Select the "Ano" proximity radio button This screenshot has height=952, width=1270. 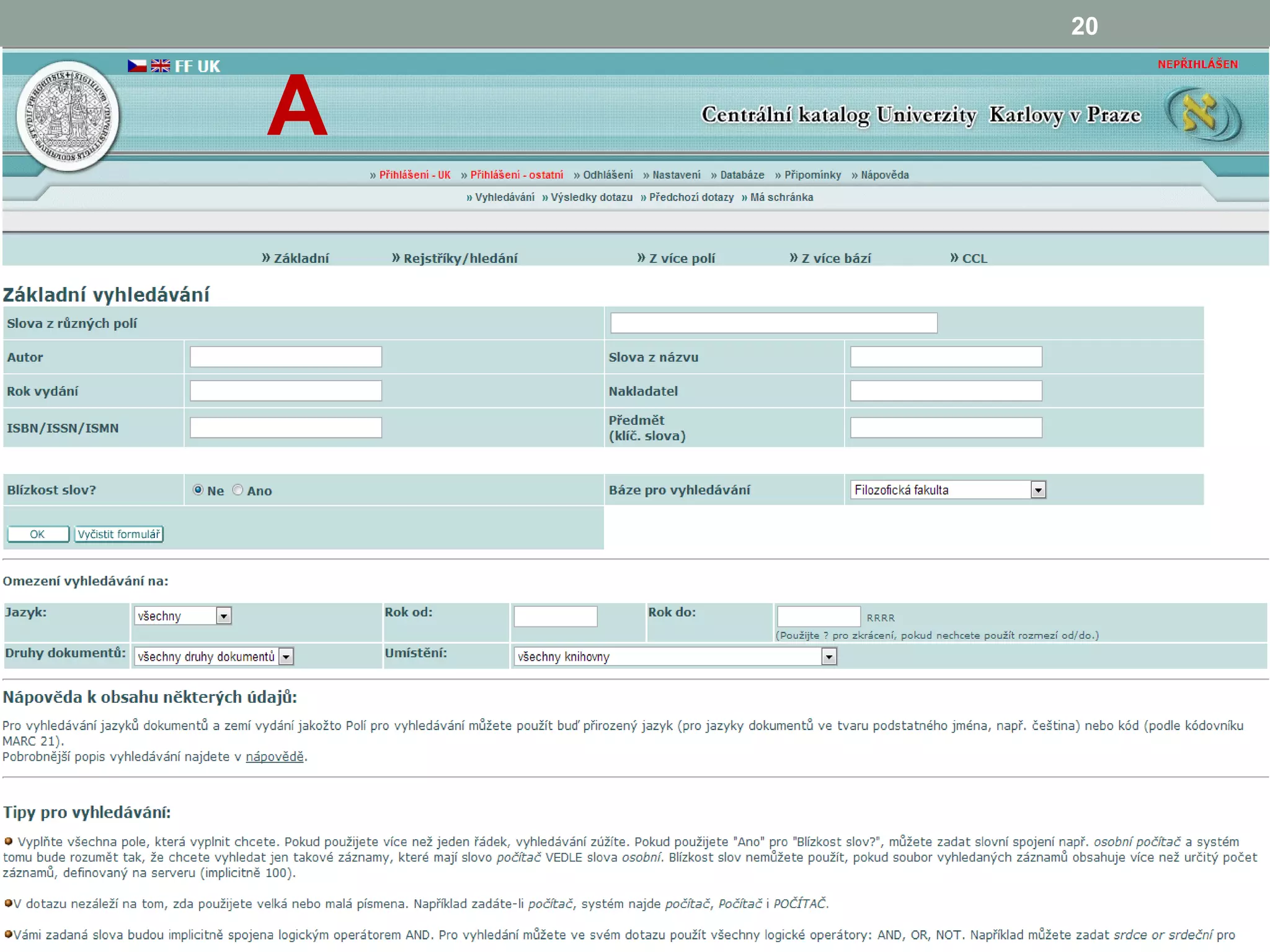[238, 490]
